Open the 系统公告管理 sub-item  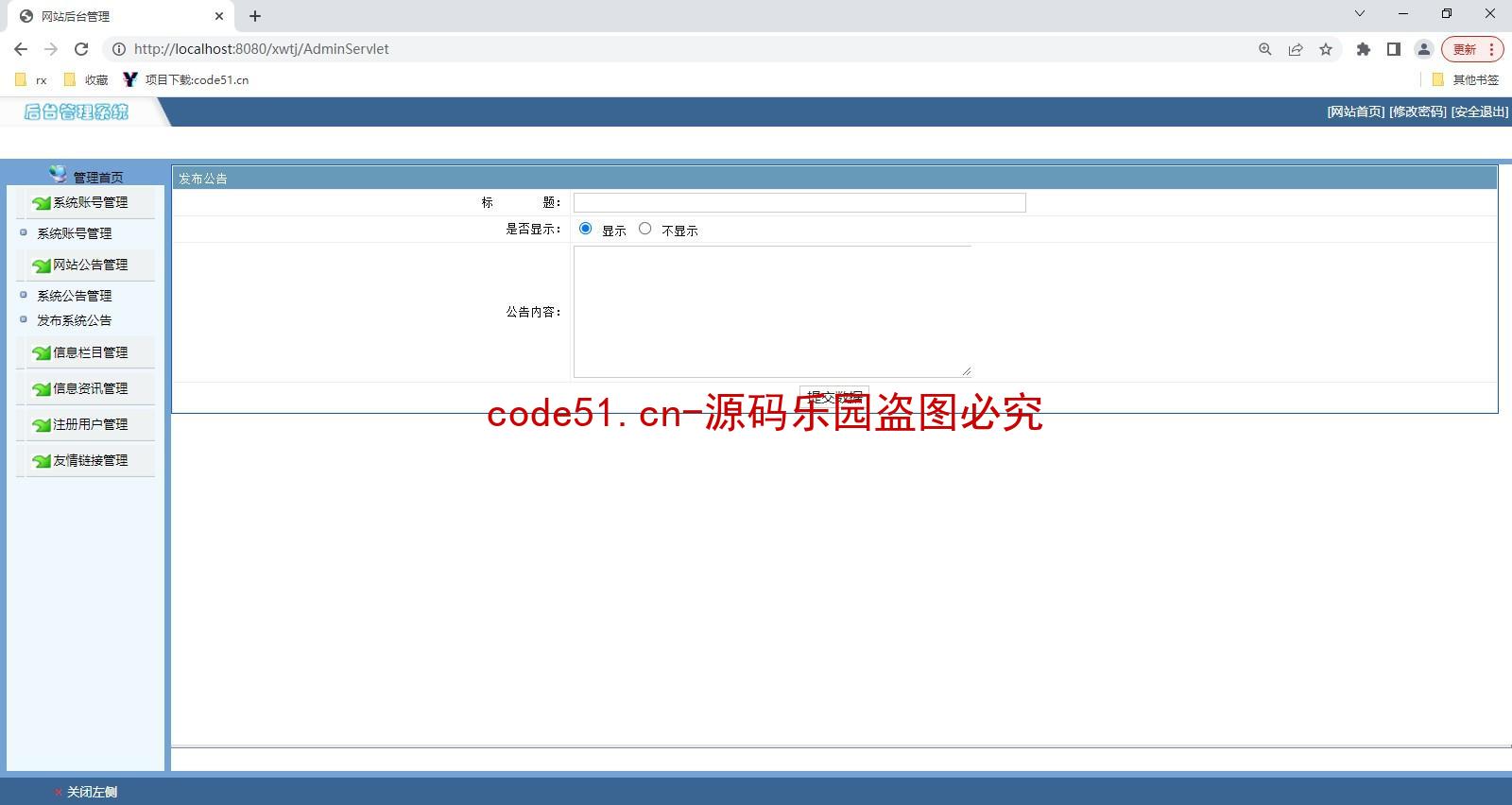point(74,296)
